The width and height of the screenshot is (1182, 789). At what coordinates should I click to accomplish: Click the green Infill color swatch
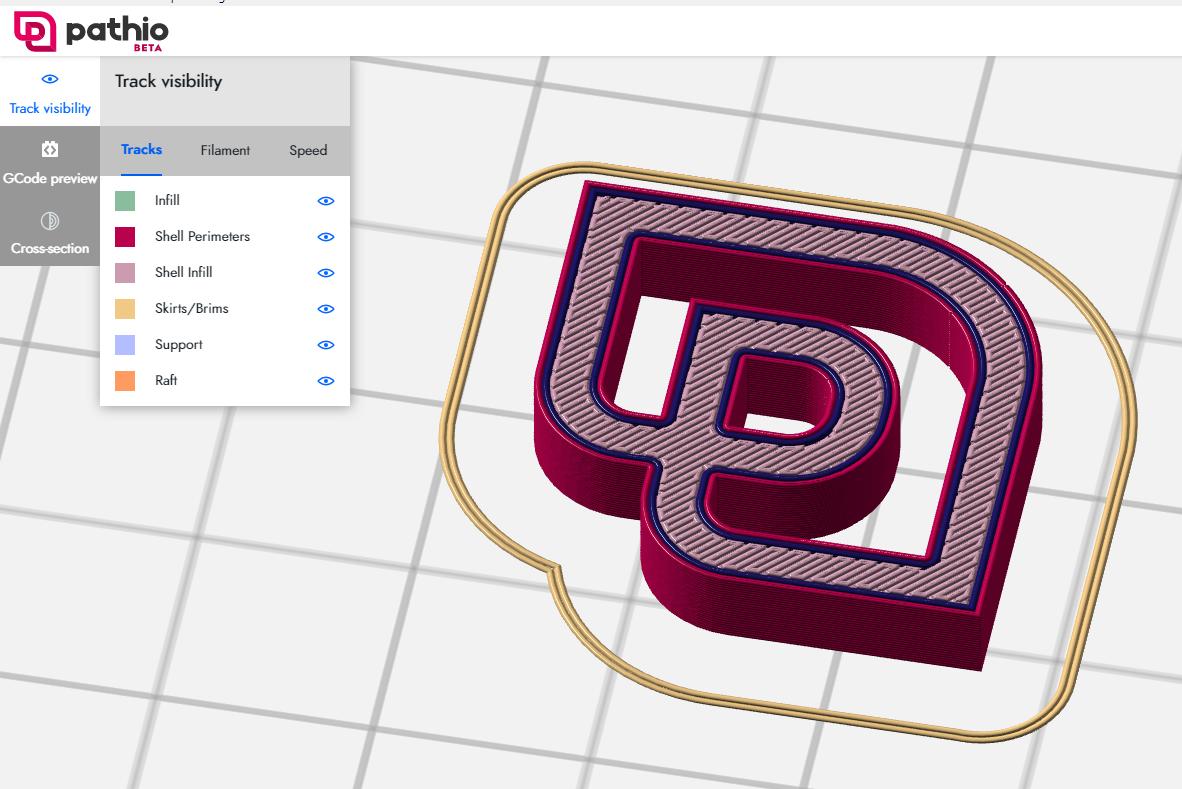[x=125, y=200]
